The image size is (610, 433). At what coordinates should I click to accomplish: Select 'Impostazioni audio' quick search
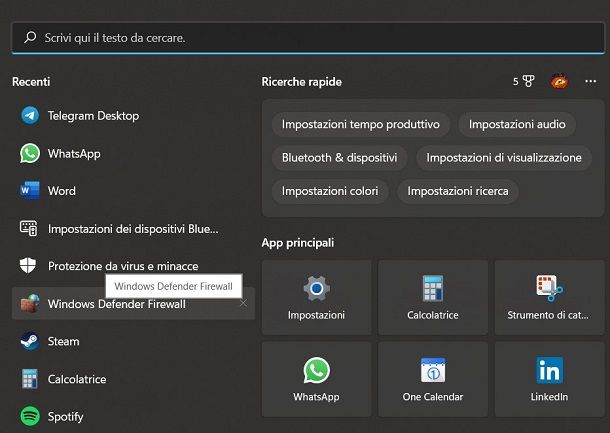click(x=517, y=124)
